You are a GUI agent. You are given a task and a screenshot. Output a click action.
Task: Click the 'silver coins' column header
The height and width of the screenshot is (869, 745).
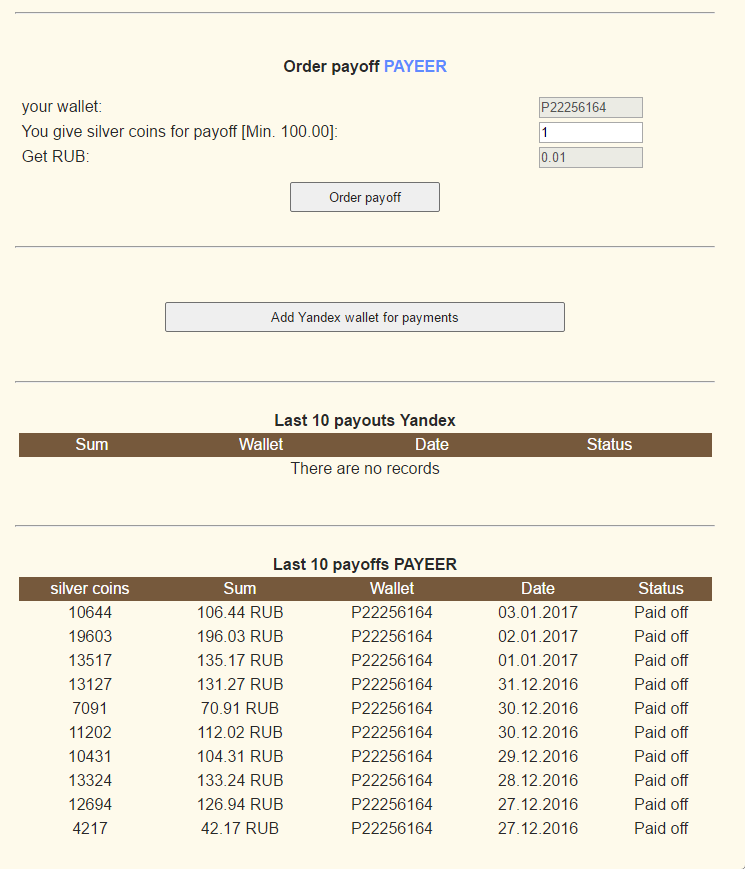coord(90,589)
